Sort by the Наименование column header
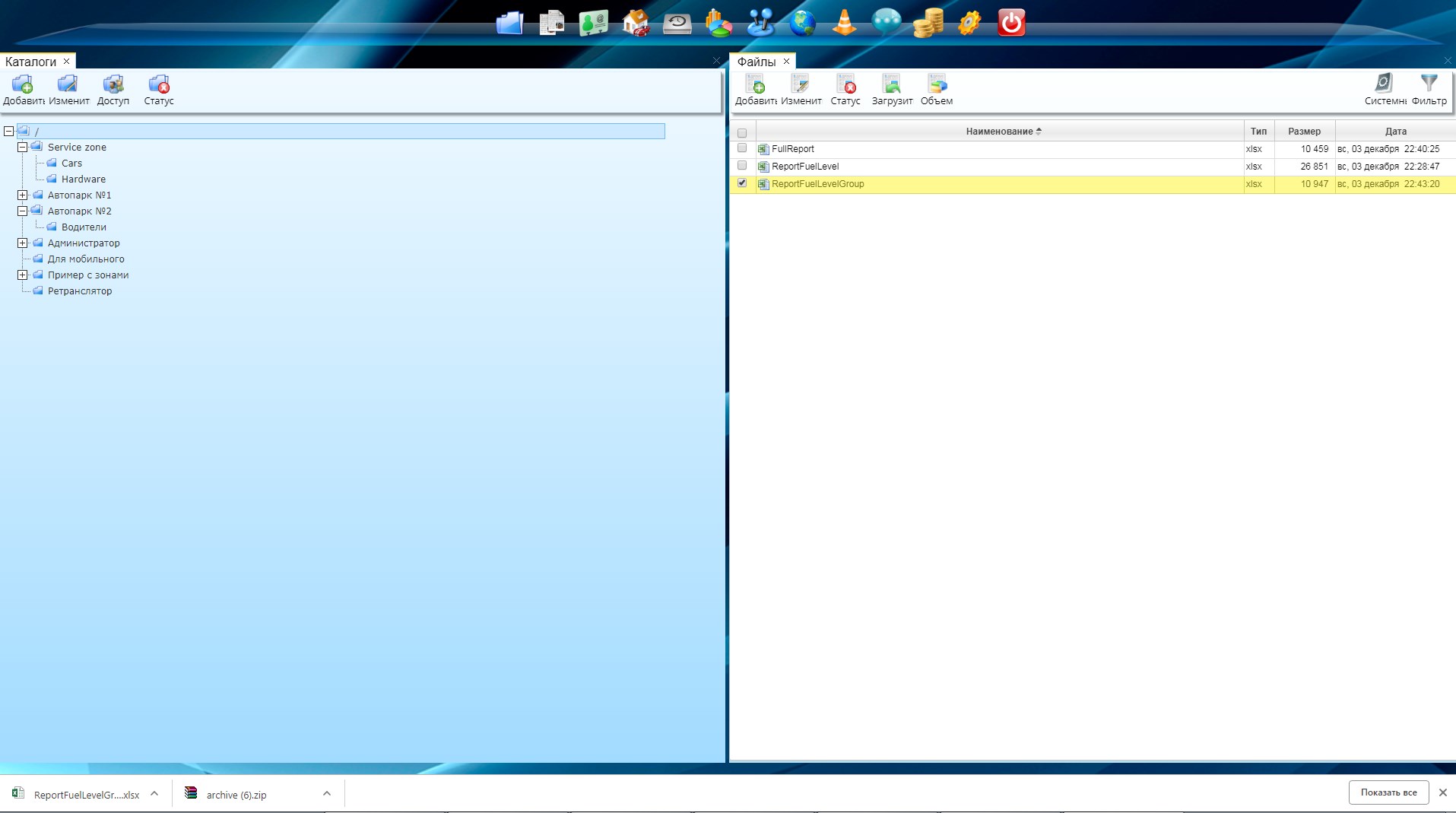 click(999, 132)
